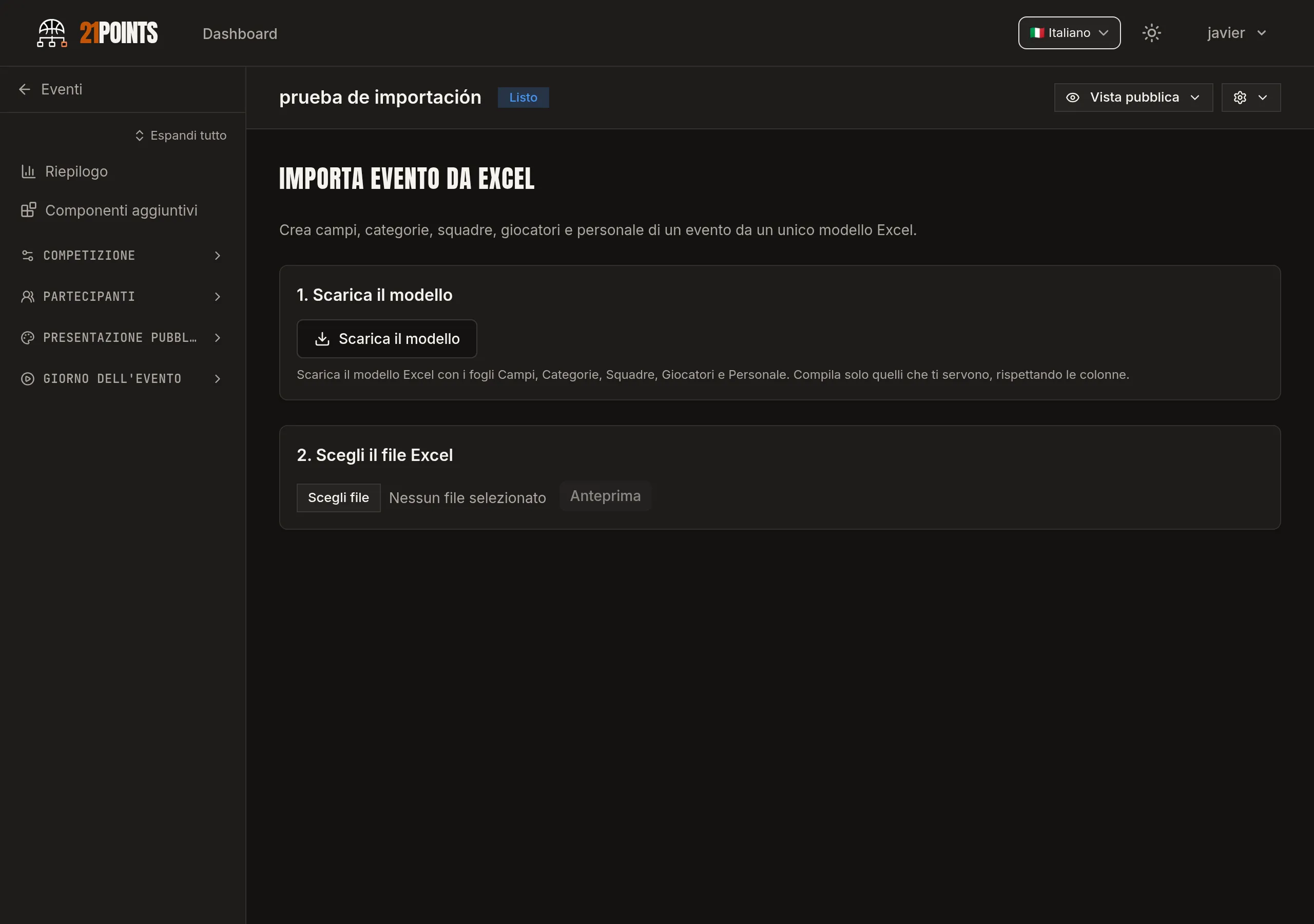This screenshot has height=924, width=1314.
Task: Select the COMPETIZIONE sidebar section
Action: (123, 255)
